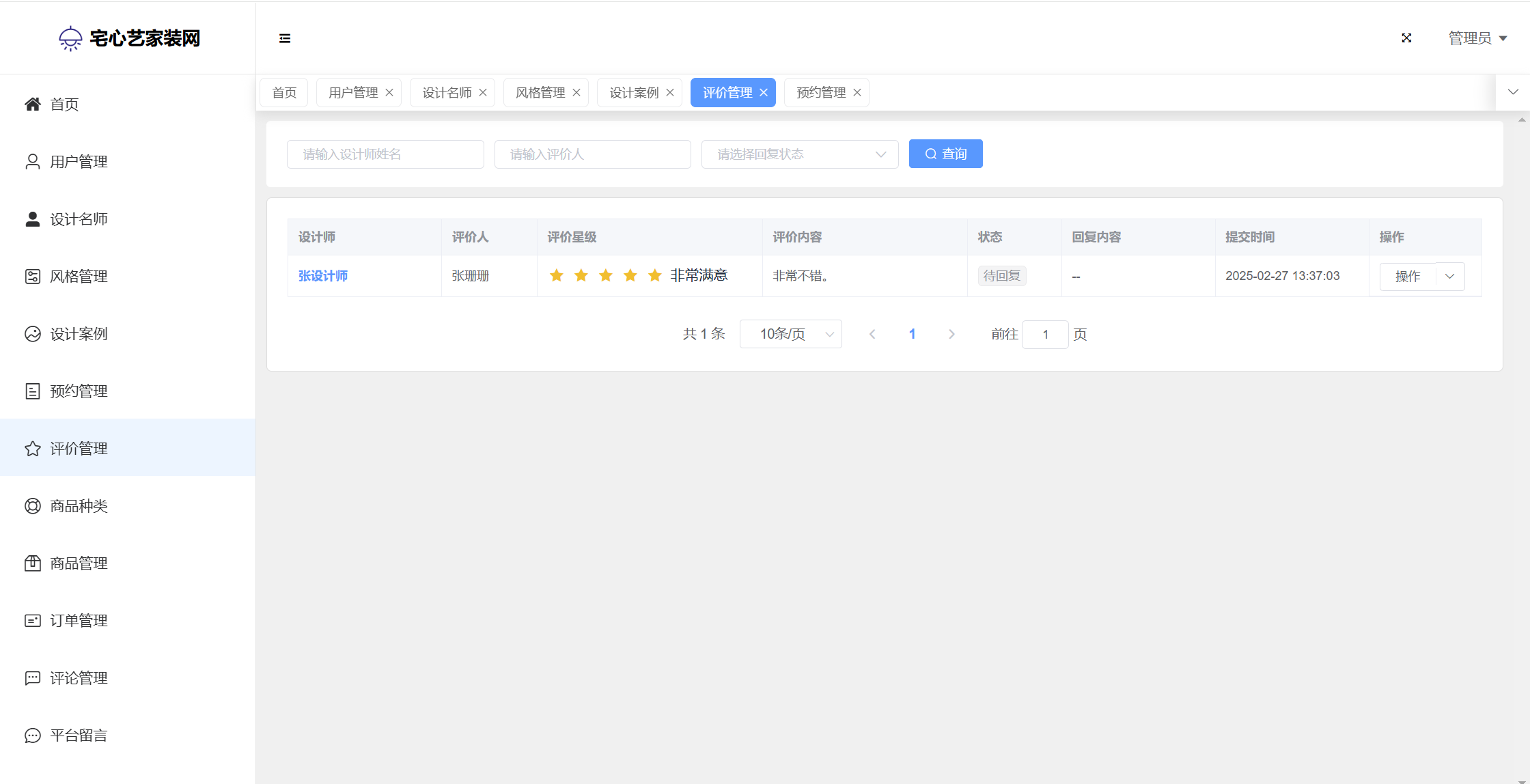Click the 查询 search button
This screenshot has height=784, width=1530.
[x=945, y=154]
